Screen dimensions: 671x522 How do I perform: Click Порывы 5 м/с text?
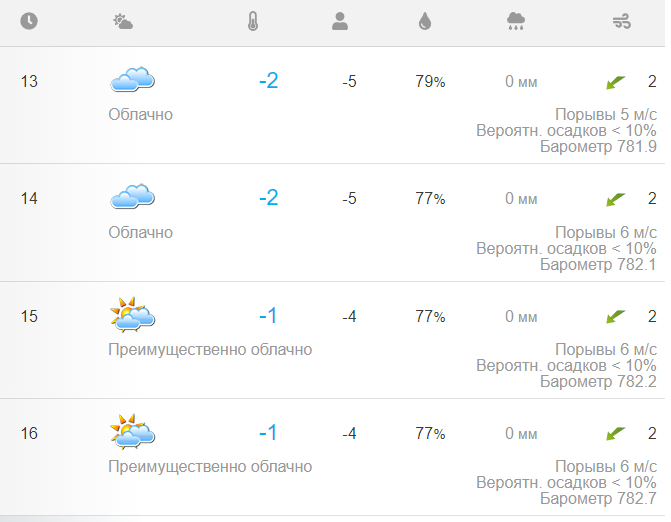606,114
